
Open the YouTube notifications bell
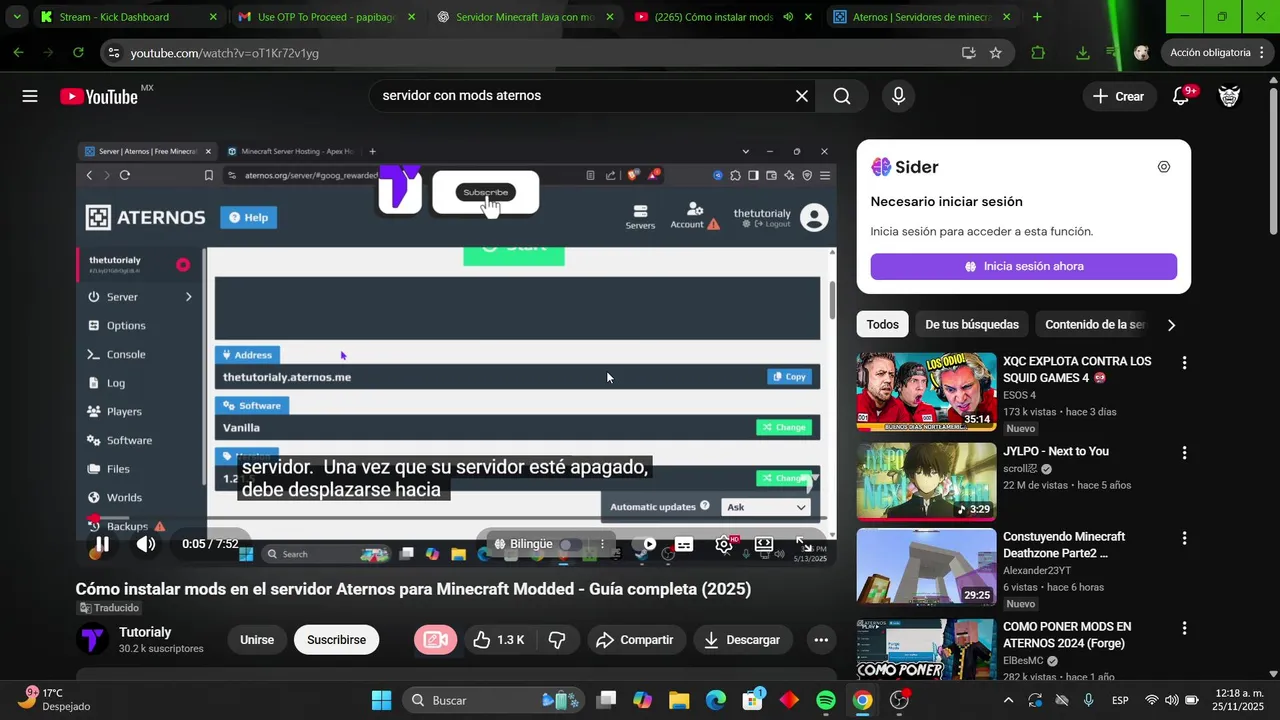(1181, 96)
